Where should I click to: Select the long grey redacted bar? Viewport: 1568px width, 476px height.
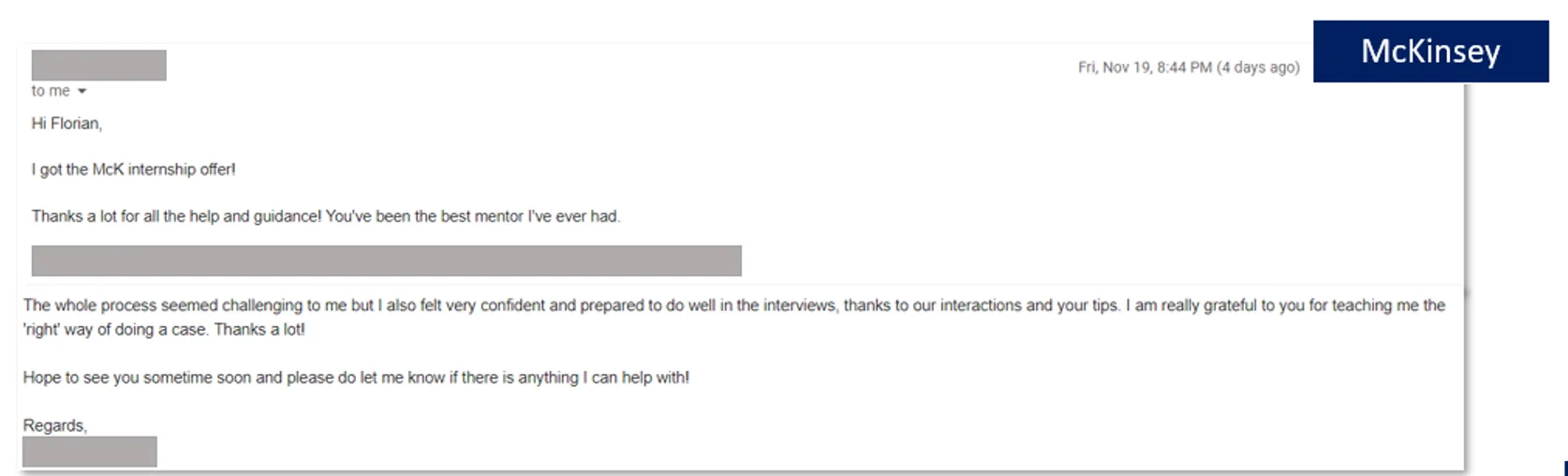click(x=386, y=260)
